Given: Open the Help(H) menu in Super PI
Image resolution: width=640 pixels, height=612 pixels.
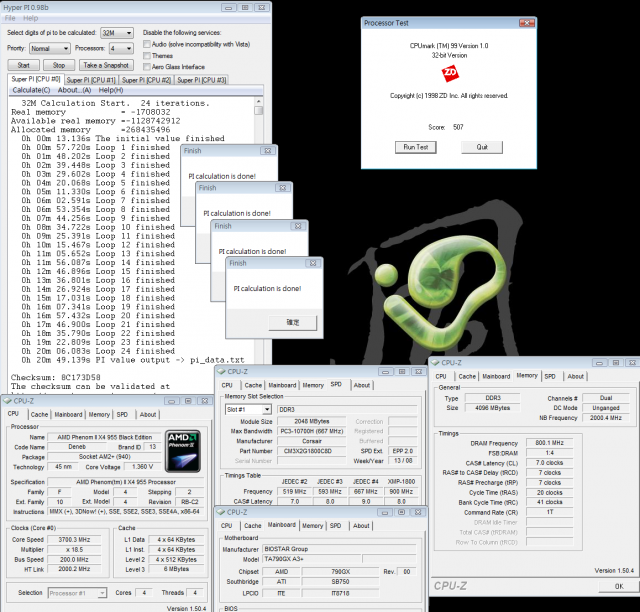Looking at the screenshot, I should (111, 90).
